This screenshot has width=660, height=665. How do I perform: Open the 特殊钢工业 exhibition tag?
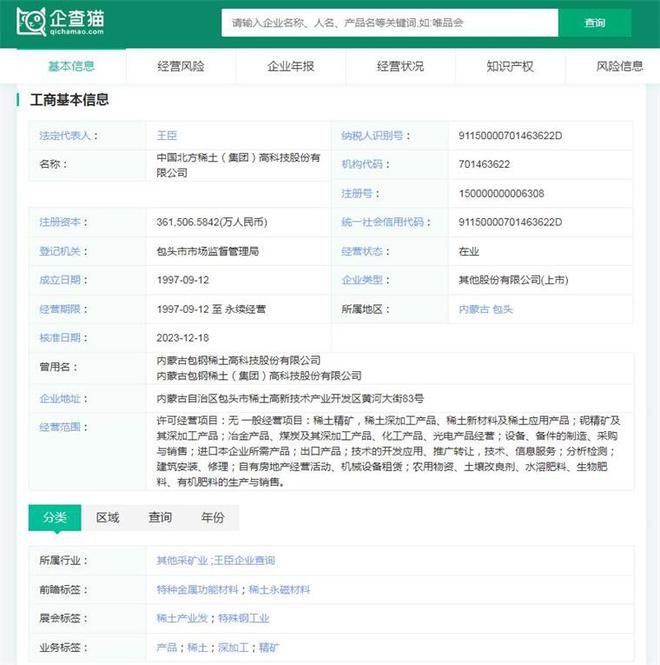tap(243, 619)
